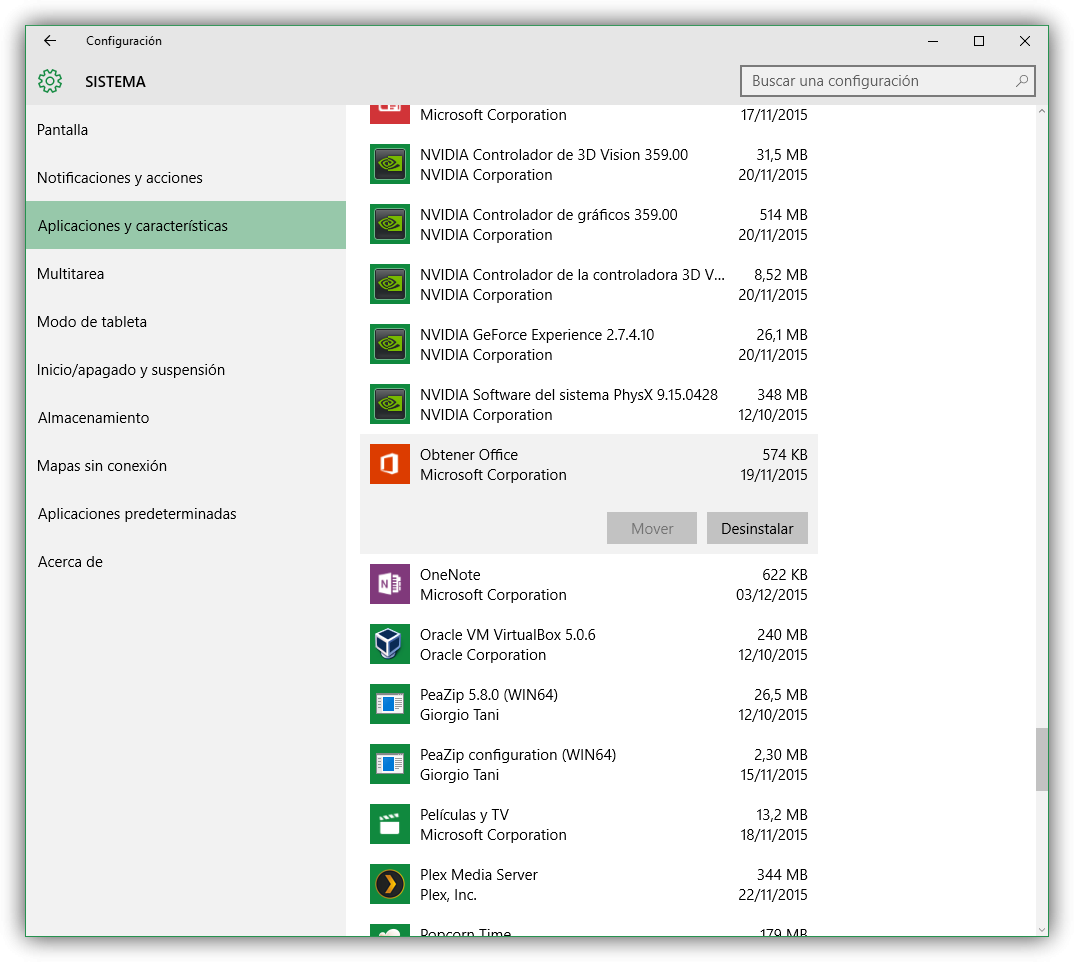The height and width of the screenshot is (962, 1074).
Task: Select the Películas y TV entry
Action: (588, 824)
